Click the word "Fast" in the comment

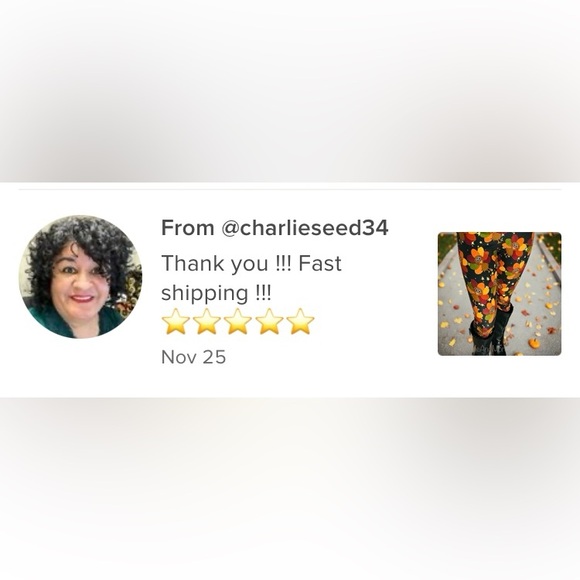(x=320, y=264)
